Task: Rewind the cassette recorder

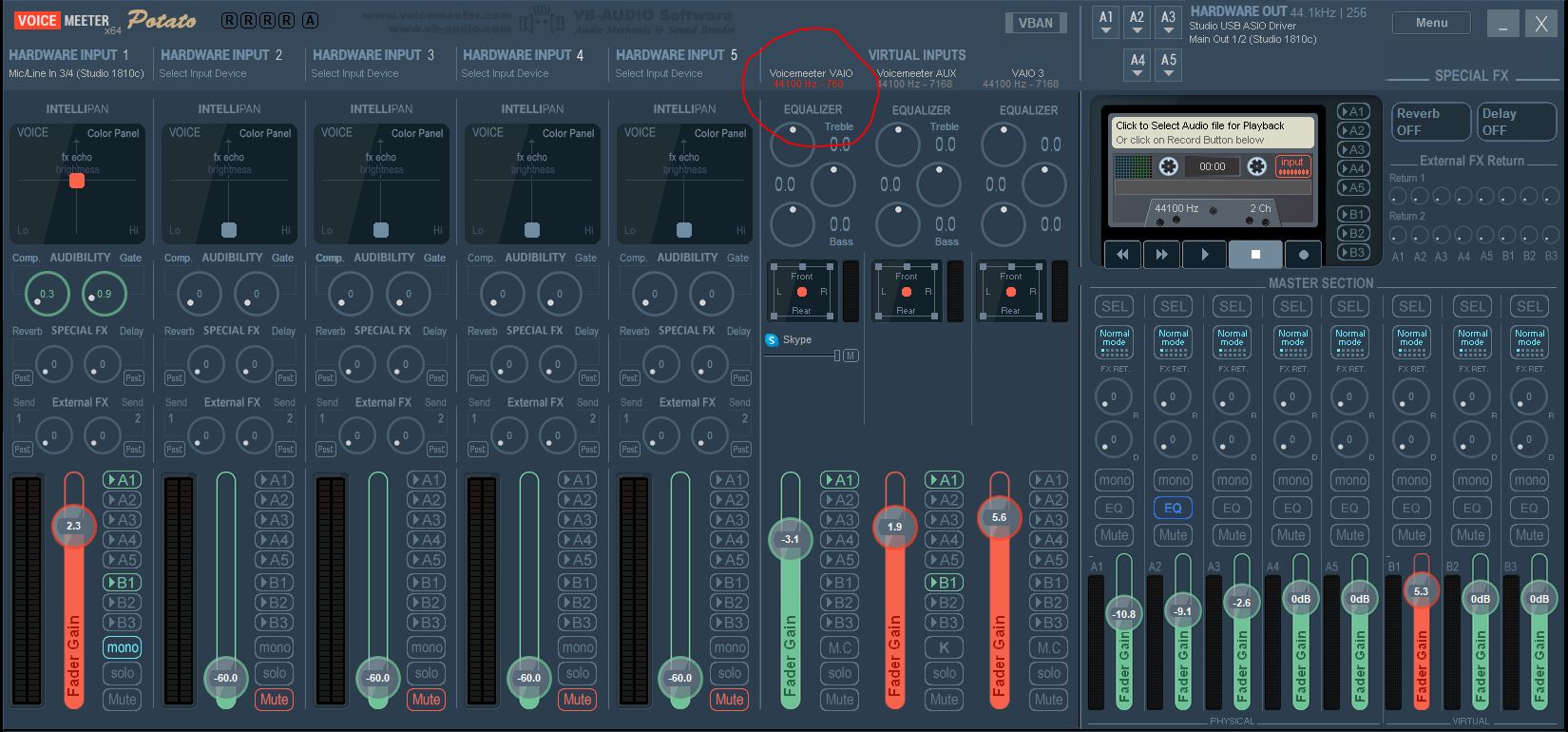Action: coord(1122,254)
